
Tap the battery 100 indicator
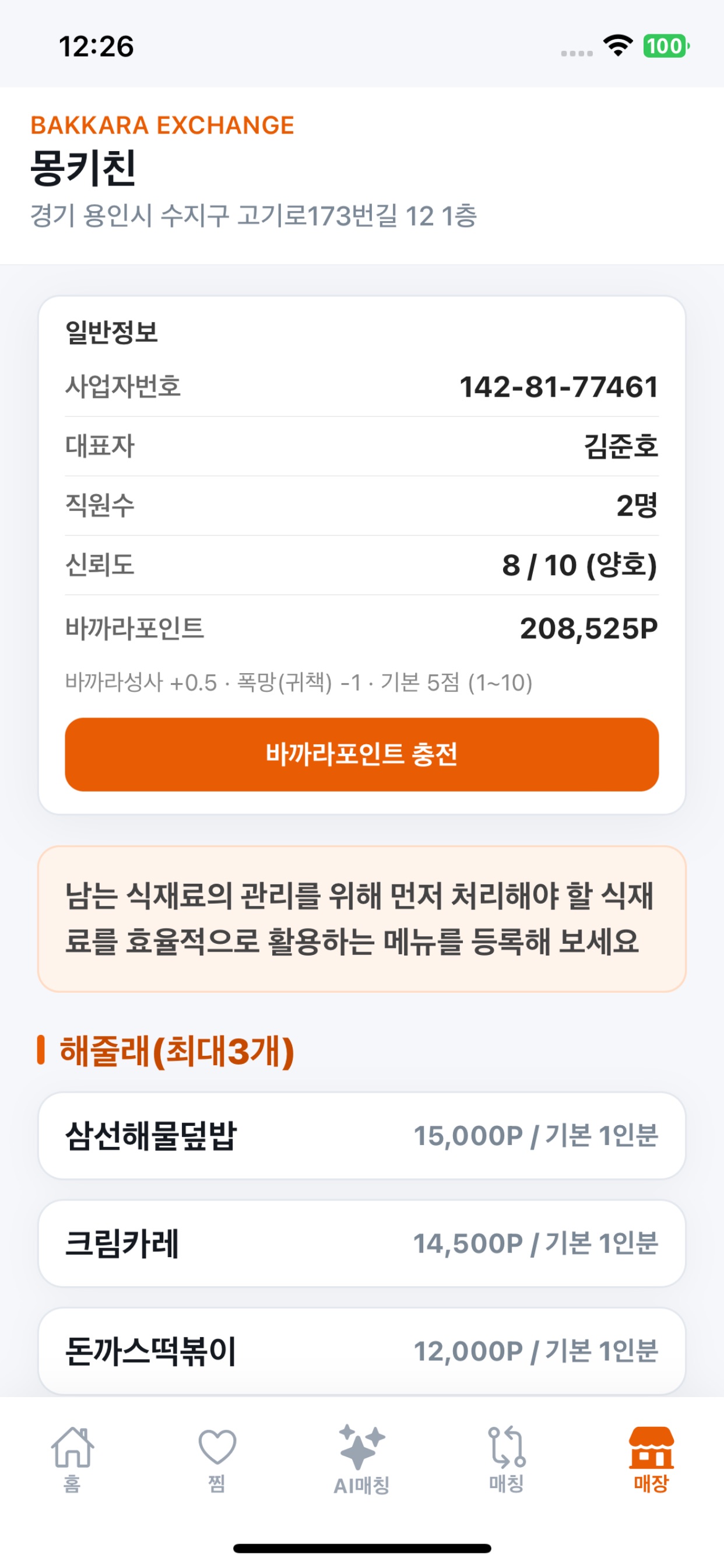click(x=666, y=45)
